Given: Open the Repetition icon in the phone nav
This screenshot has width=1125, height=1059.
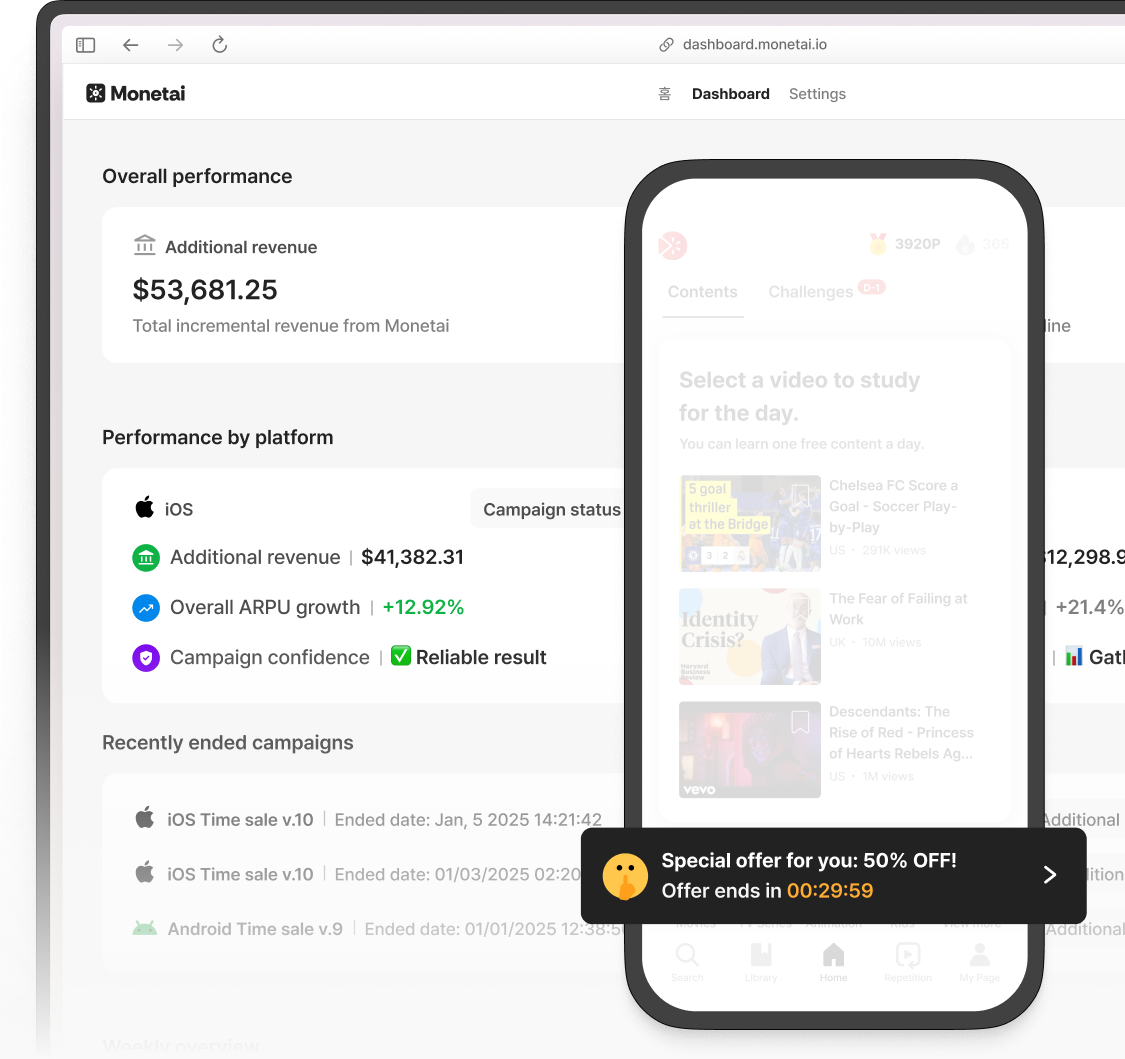Looking at the screenshot, I should [907, 960].
